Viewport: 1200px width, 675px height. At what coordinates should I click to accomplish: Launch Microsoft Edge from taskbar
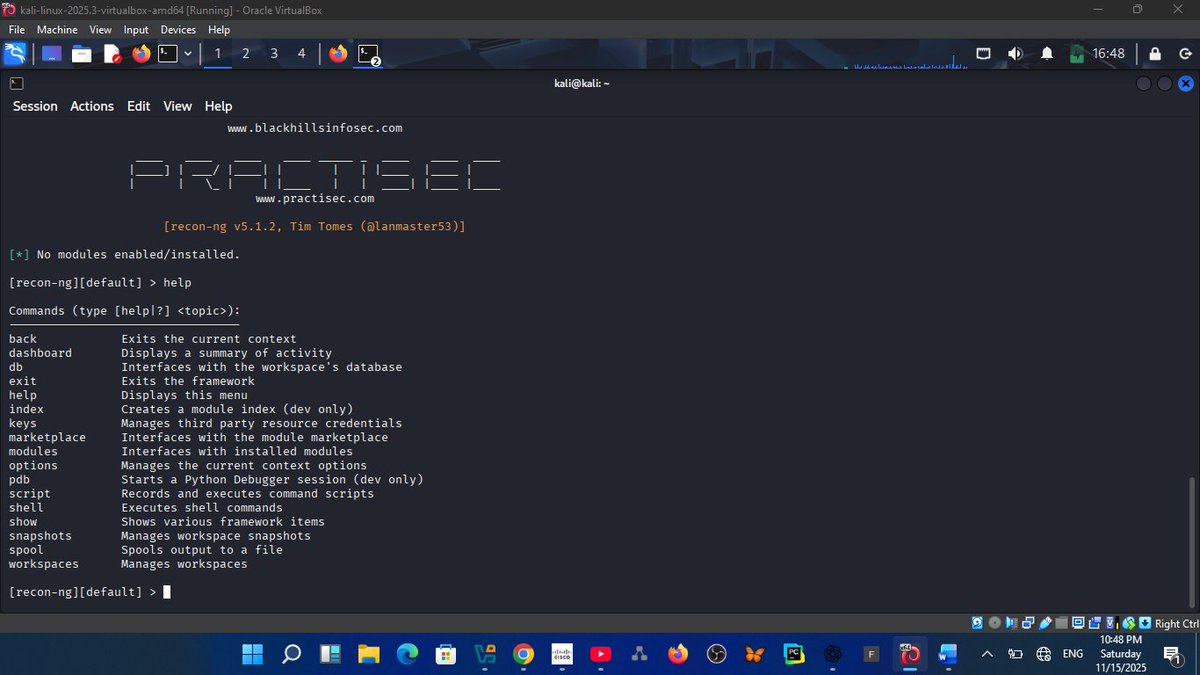pos(408,654)
